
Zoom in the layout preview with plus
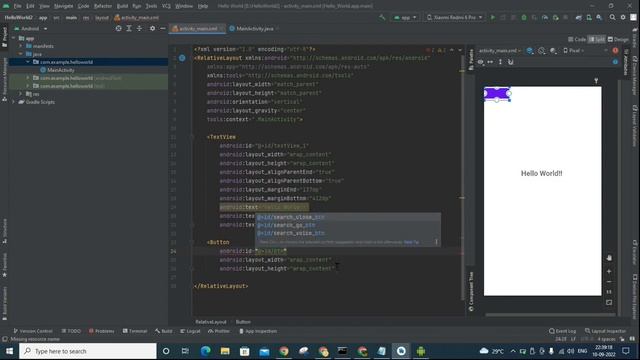click(609, 271)
